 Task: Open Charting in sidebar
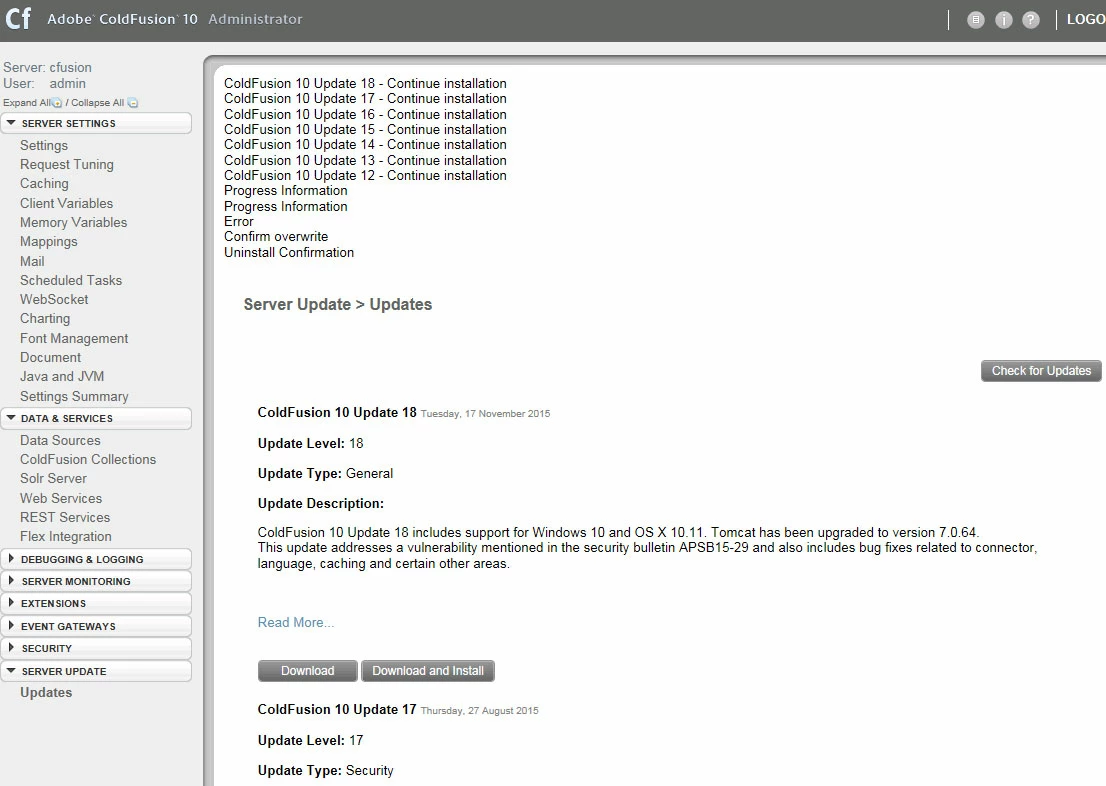pyautogui.click(x=45, y=318)
